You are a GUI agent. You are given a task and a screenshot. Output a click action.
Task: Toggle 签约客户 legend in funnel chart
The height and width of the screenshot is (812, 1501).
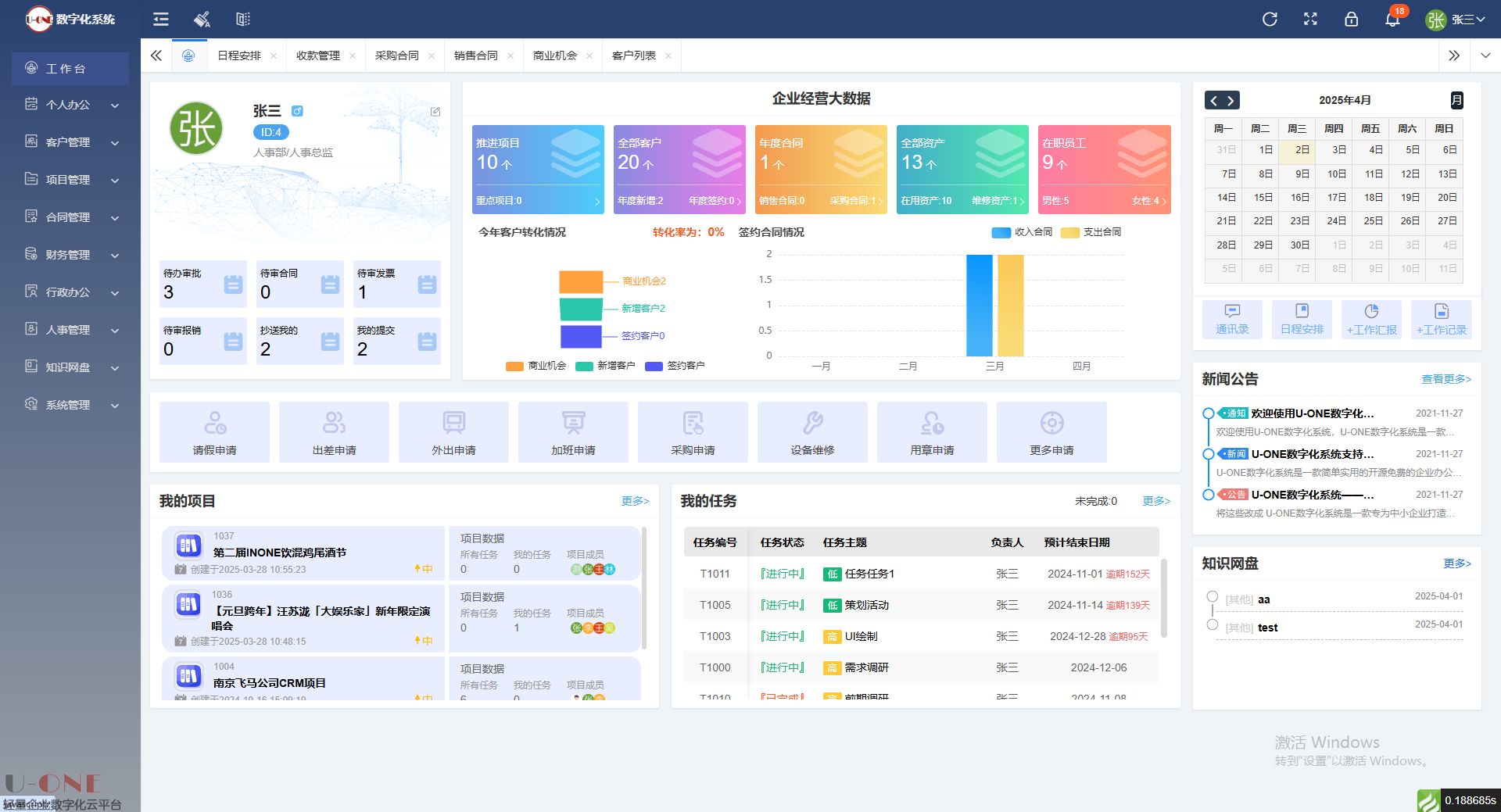point(675,366)
